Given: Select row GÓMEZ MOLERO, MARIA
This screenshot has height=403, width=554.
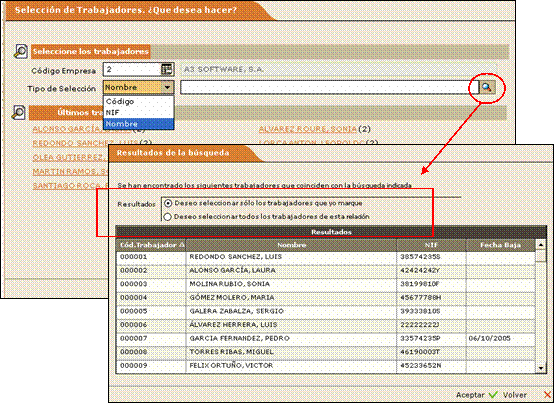Looking at the screenshot, I should (326, 298).
